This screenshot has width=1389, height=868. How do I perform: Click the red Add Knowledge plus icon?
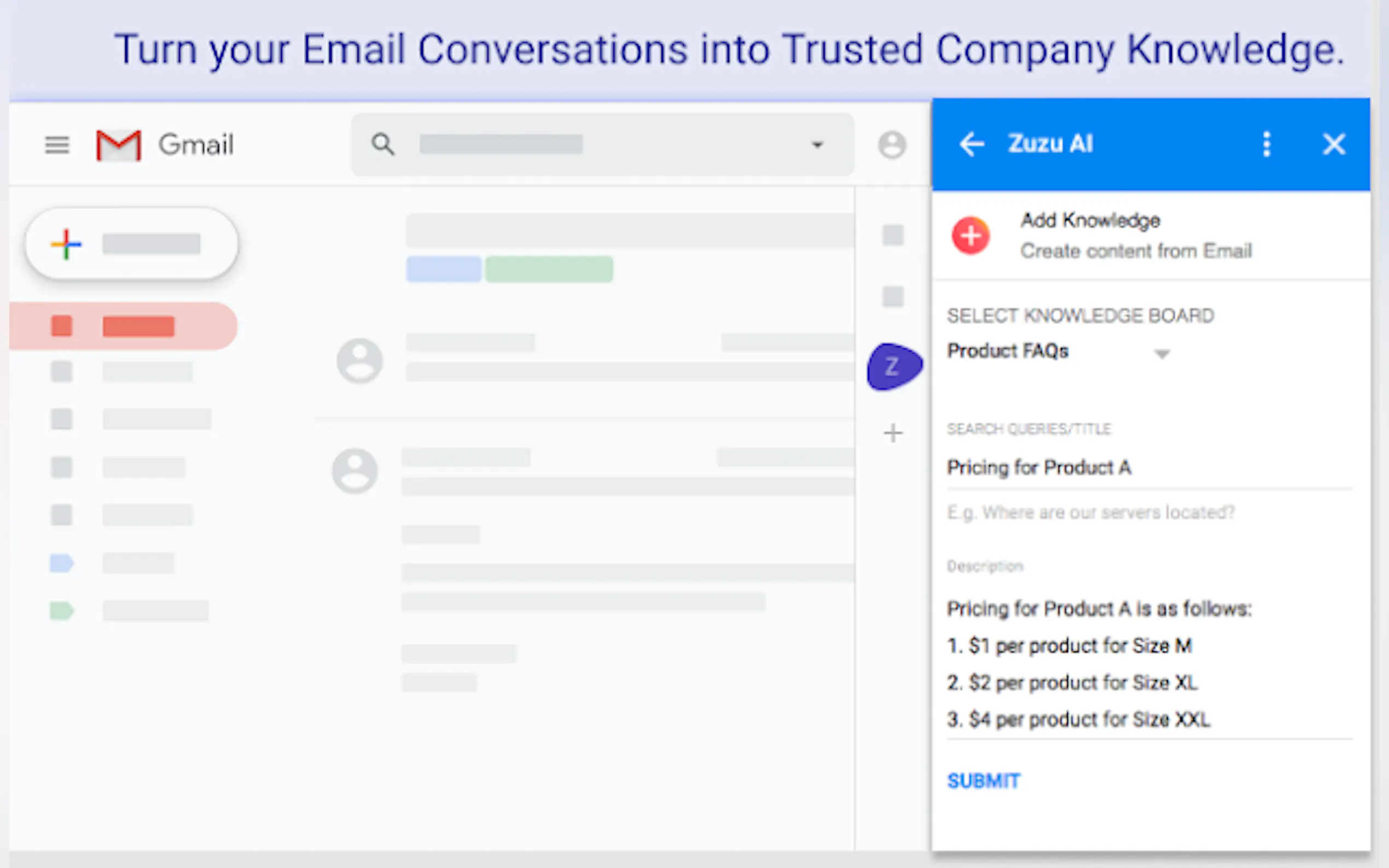point(971,236)
